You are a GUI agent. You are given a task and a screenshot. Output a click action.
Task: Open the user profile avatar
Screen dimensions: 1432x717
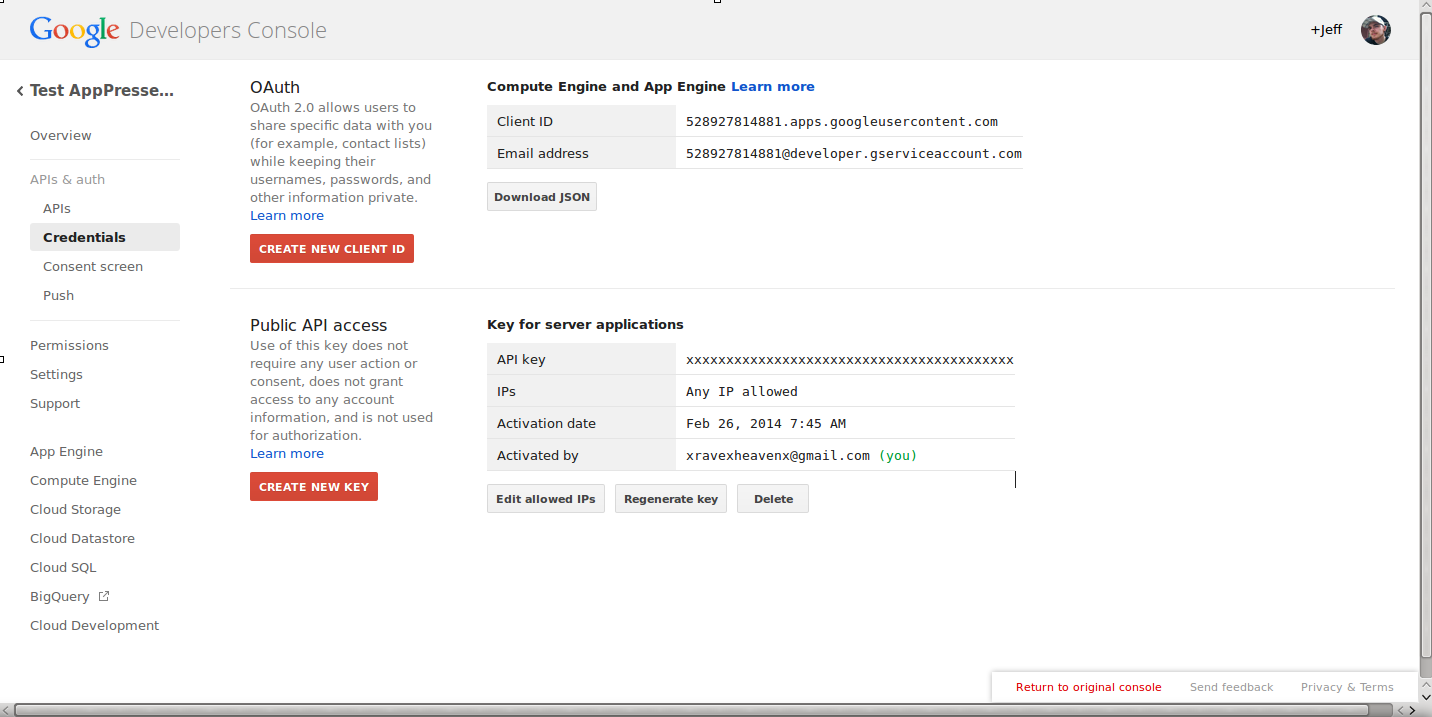1375,30
